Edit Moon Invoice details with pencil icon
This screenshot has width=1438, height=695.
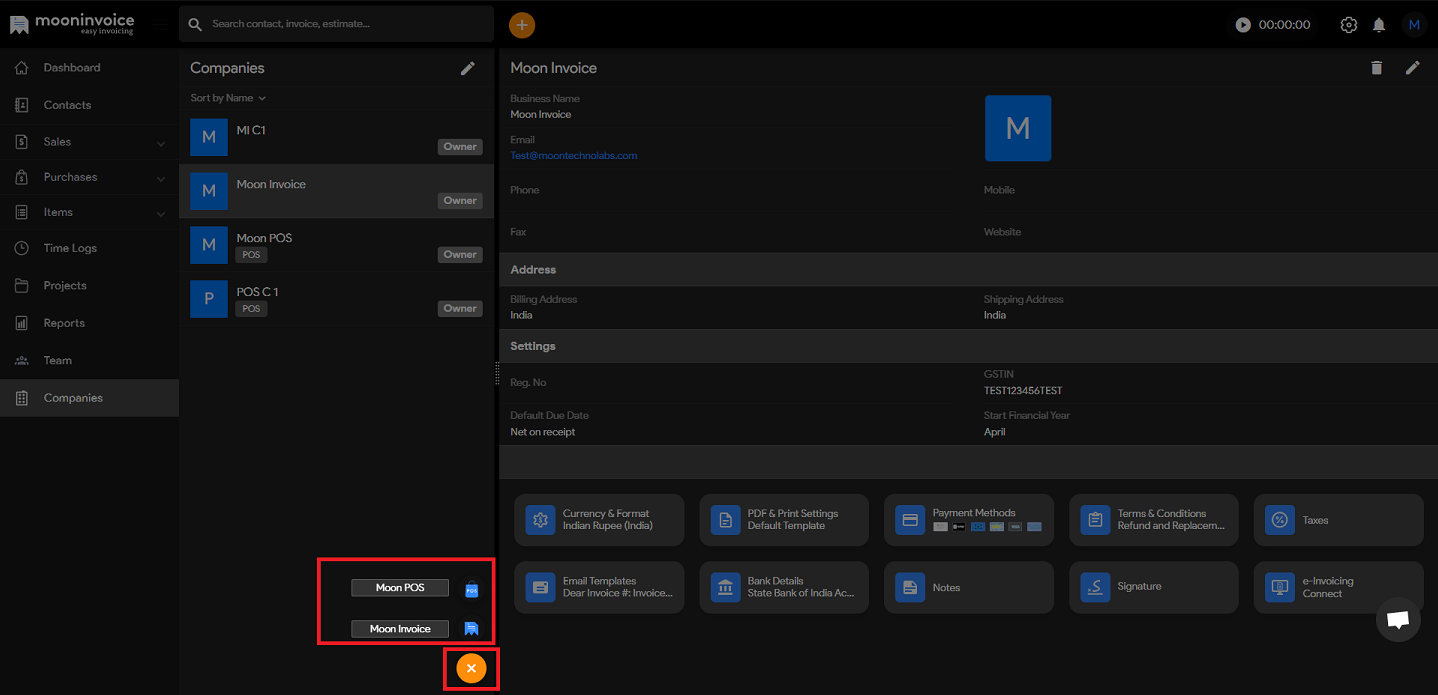[1412, 68]
